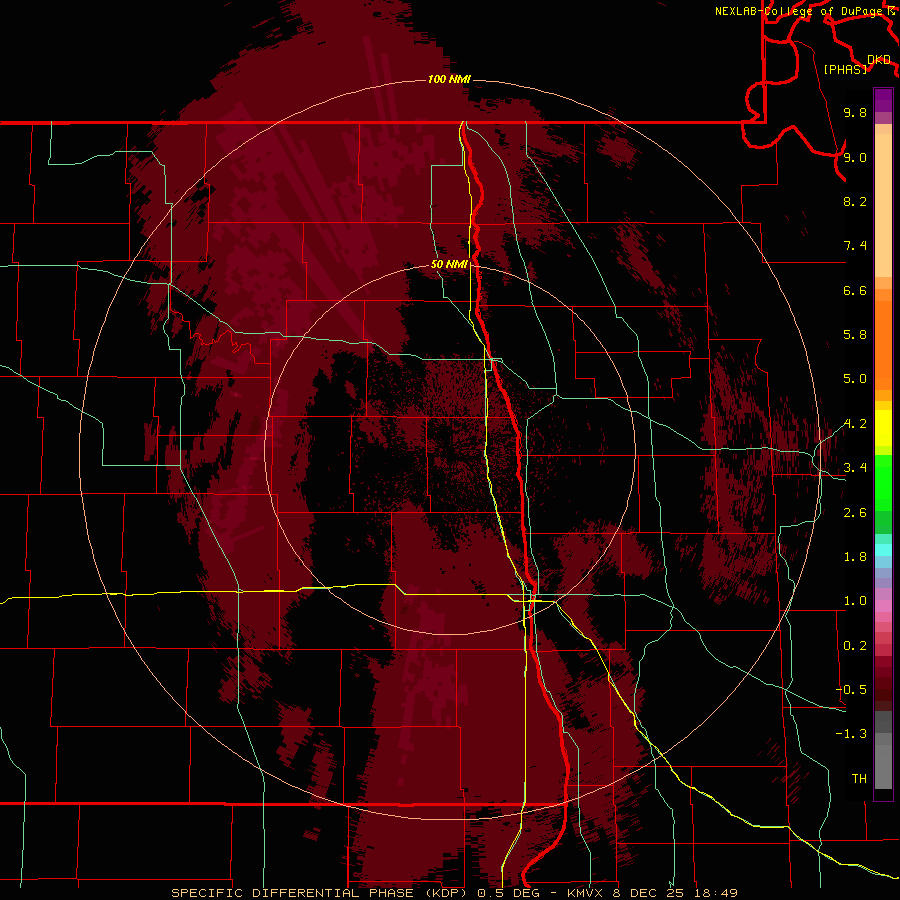Select the 0.2 value on color scale
This screenshot has height=900, width=900.
point(855,646)
